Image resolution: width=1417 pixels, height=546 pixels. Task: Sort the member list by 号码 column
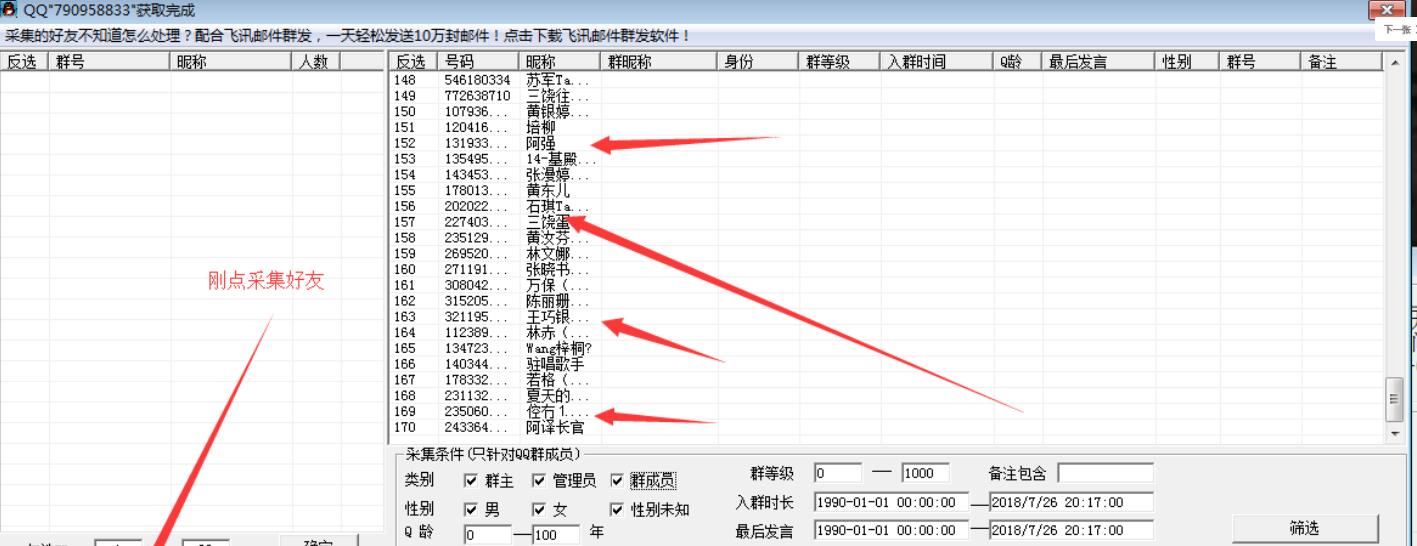(x=480, y=62)
